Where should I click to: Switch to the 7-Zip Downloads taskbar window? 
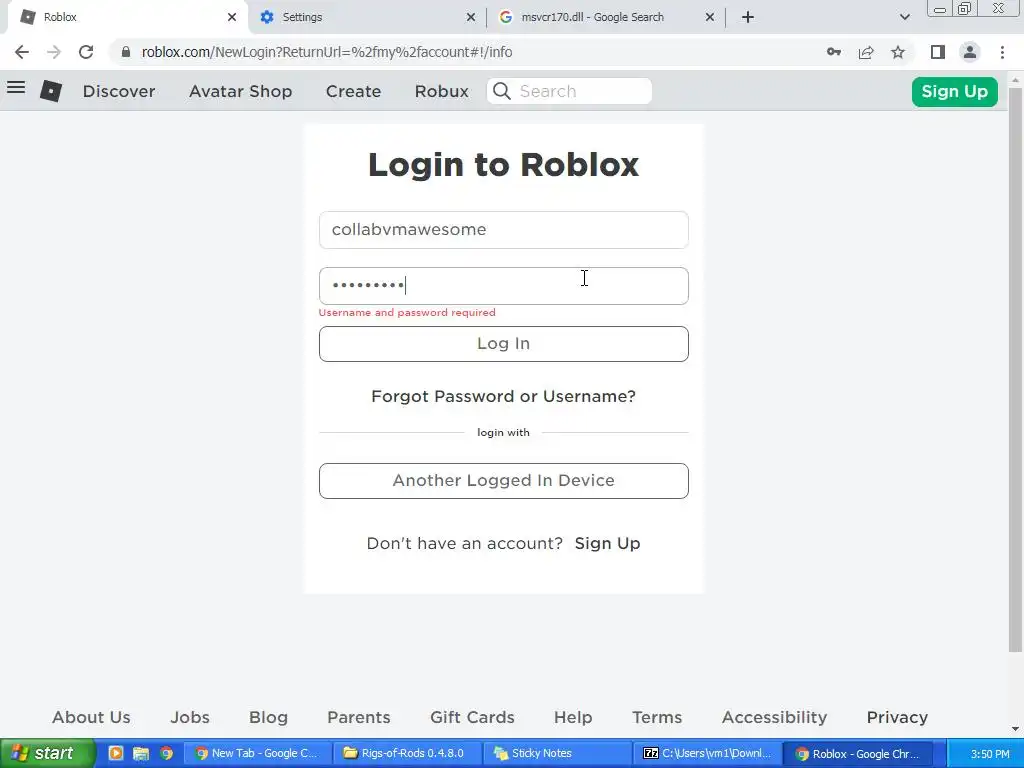pyautogui.click(x=707, y=754)
